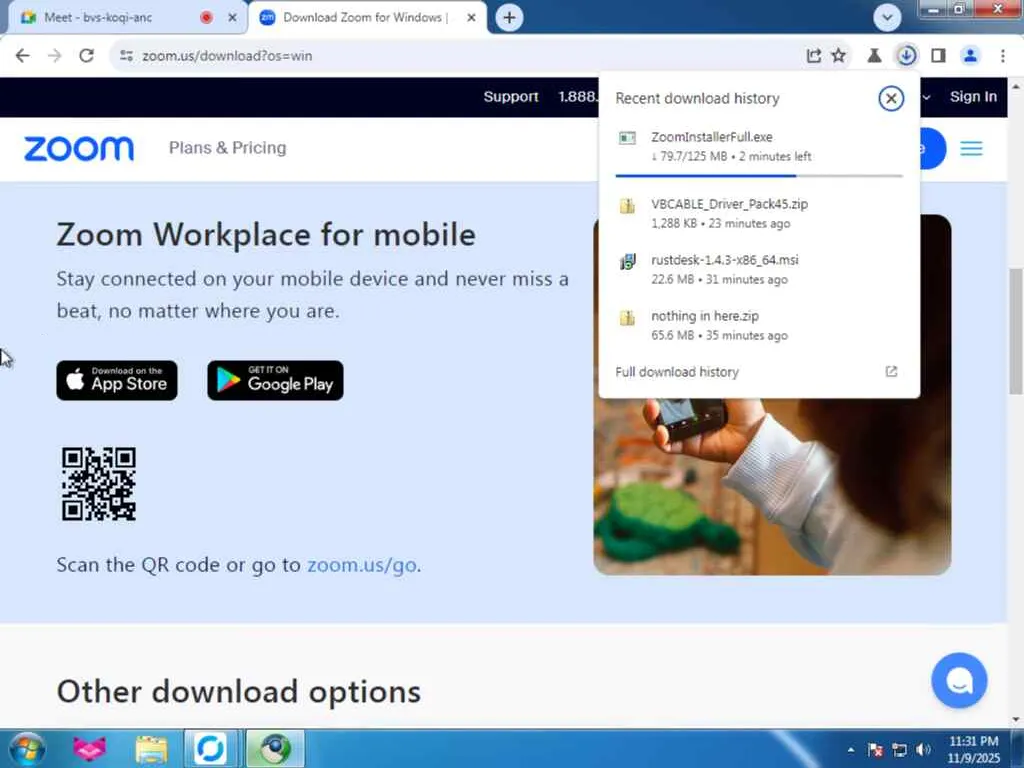Screen dimensions: 1024x768
Task: Open the Action Center flag icon
Action: (x=875, y=750)
